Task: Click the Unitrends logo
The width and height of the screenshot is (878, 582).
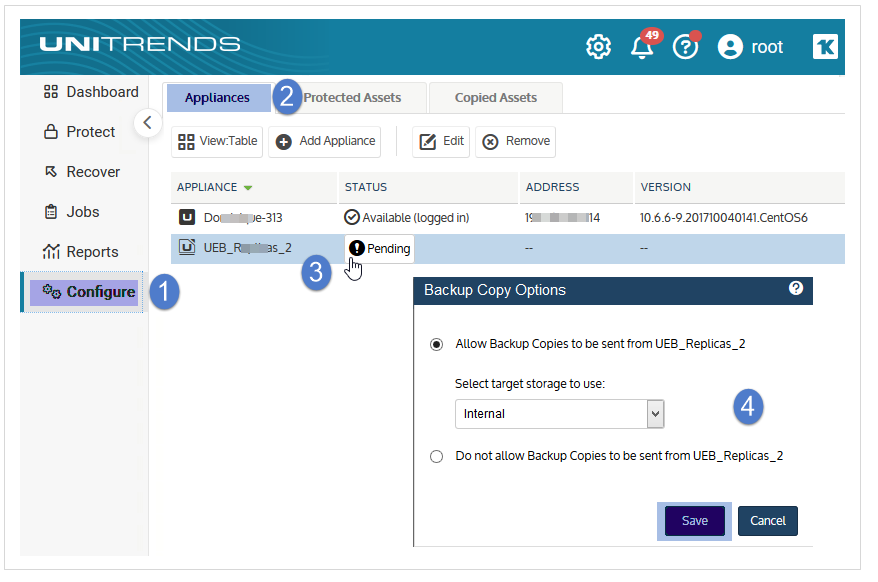Action: tap(140, 44)
